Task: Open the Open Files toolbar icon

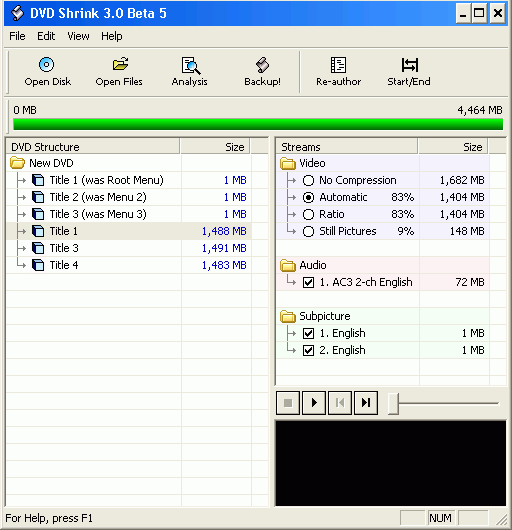Action: pyautogui.click(x=119, y=72)
